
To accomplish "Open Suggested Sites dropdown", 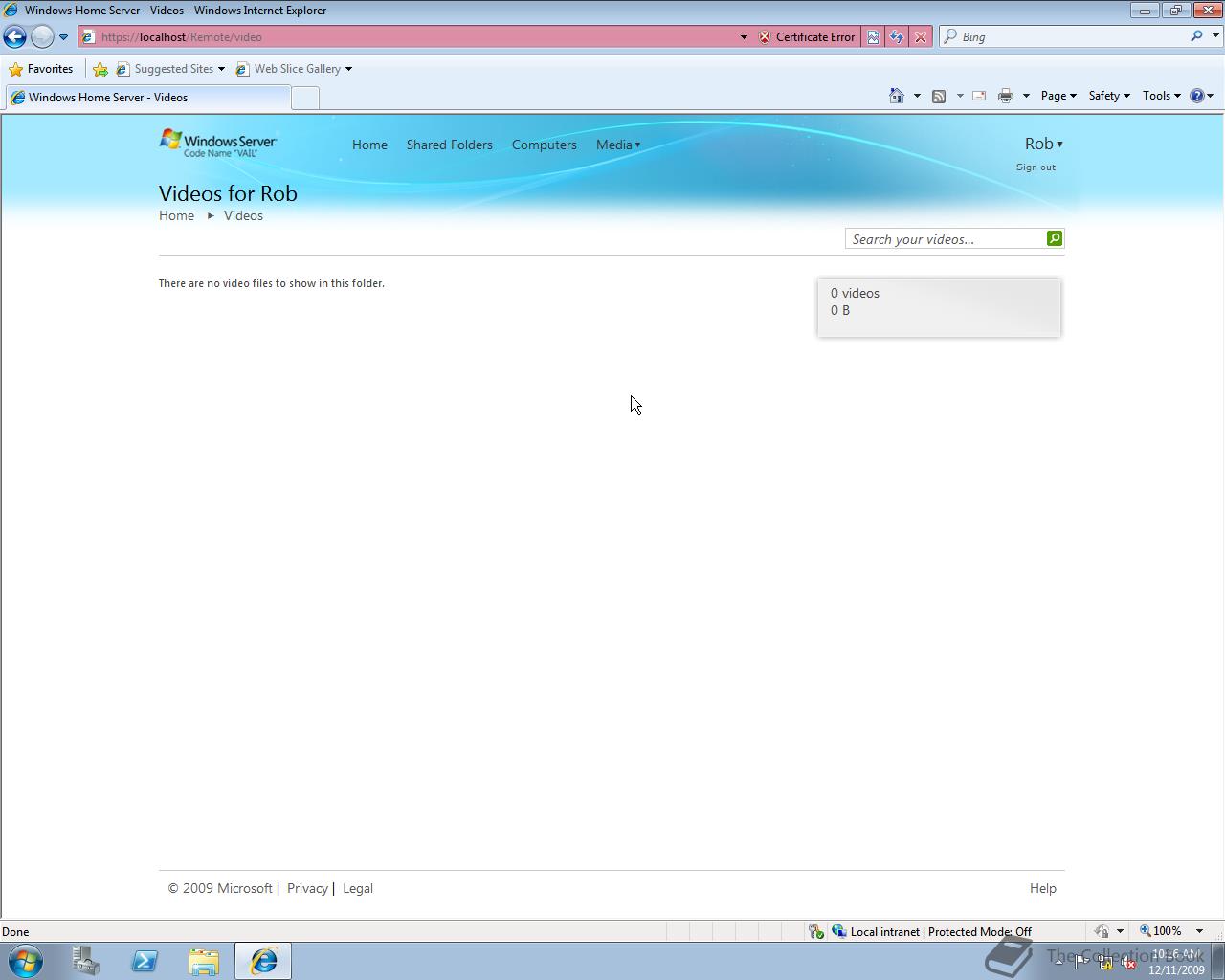I will [170, 69].
